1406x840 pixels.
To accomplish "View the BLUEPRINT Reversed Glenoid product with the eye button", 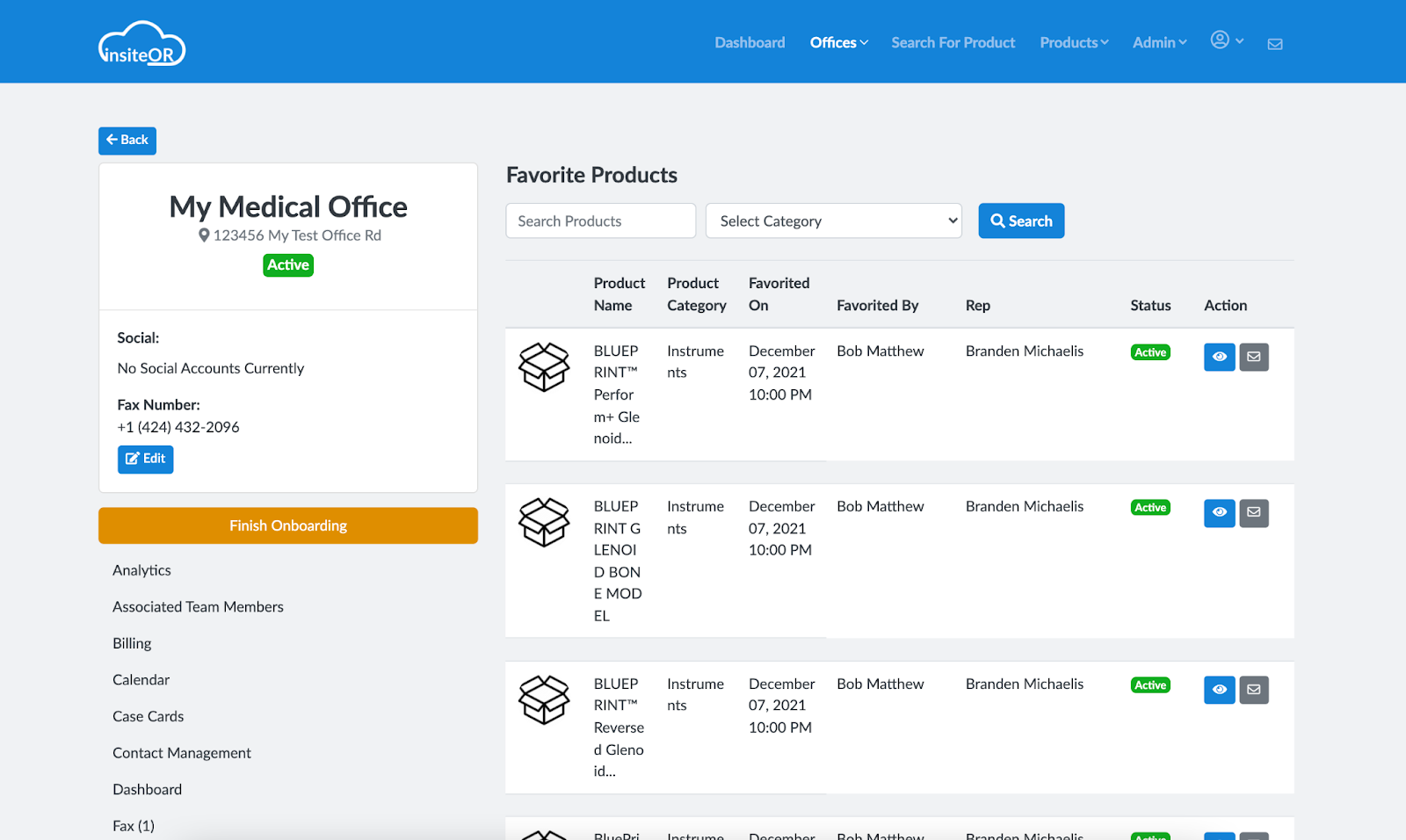I will pos(1219,690).
